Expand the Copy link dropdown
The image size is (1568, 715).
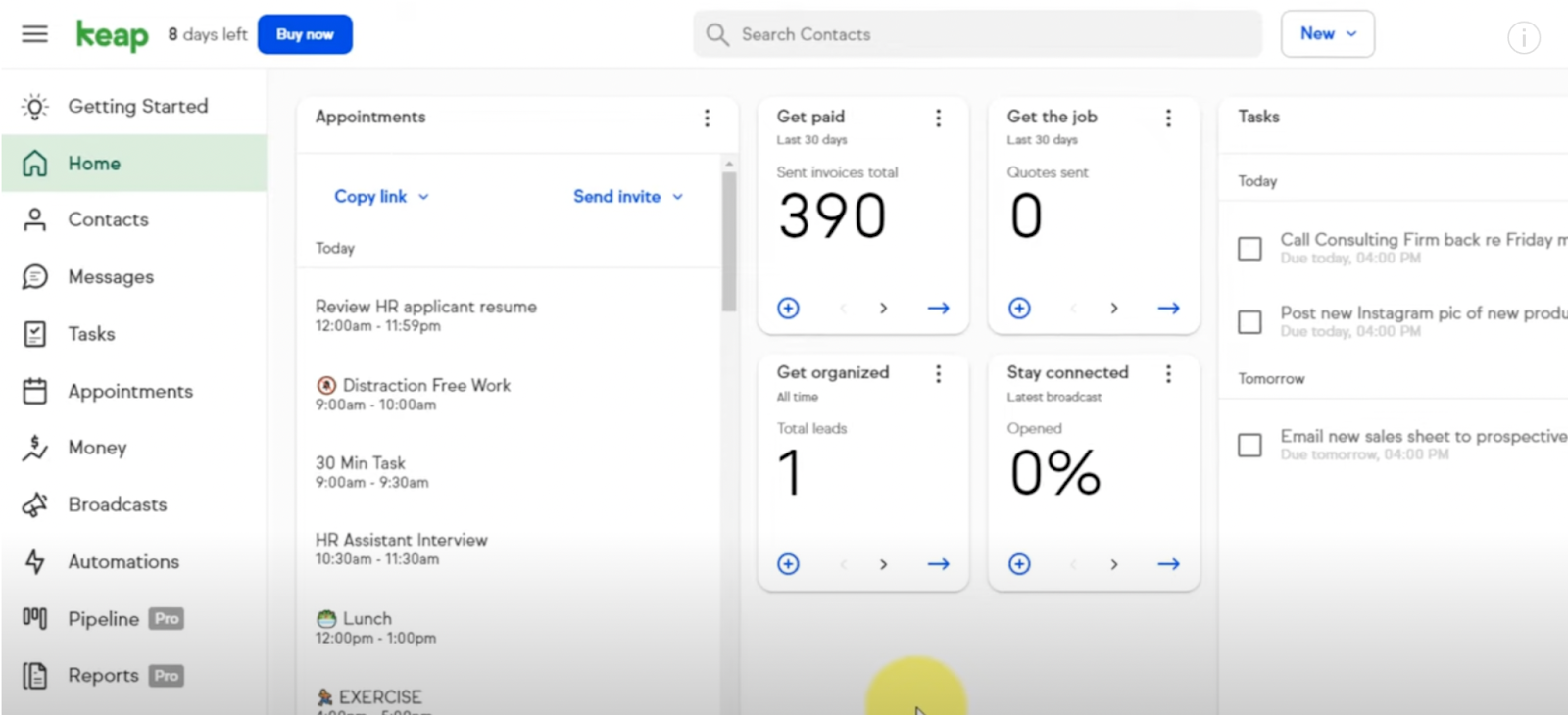(x=382, y=197)
